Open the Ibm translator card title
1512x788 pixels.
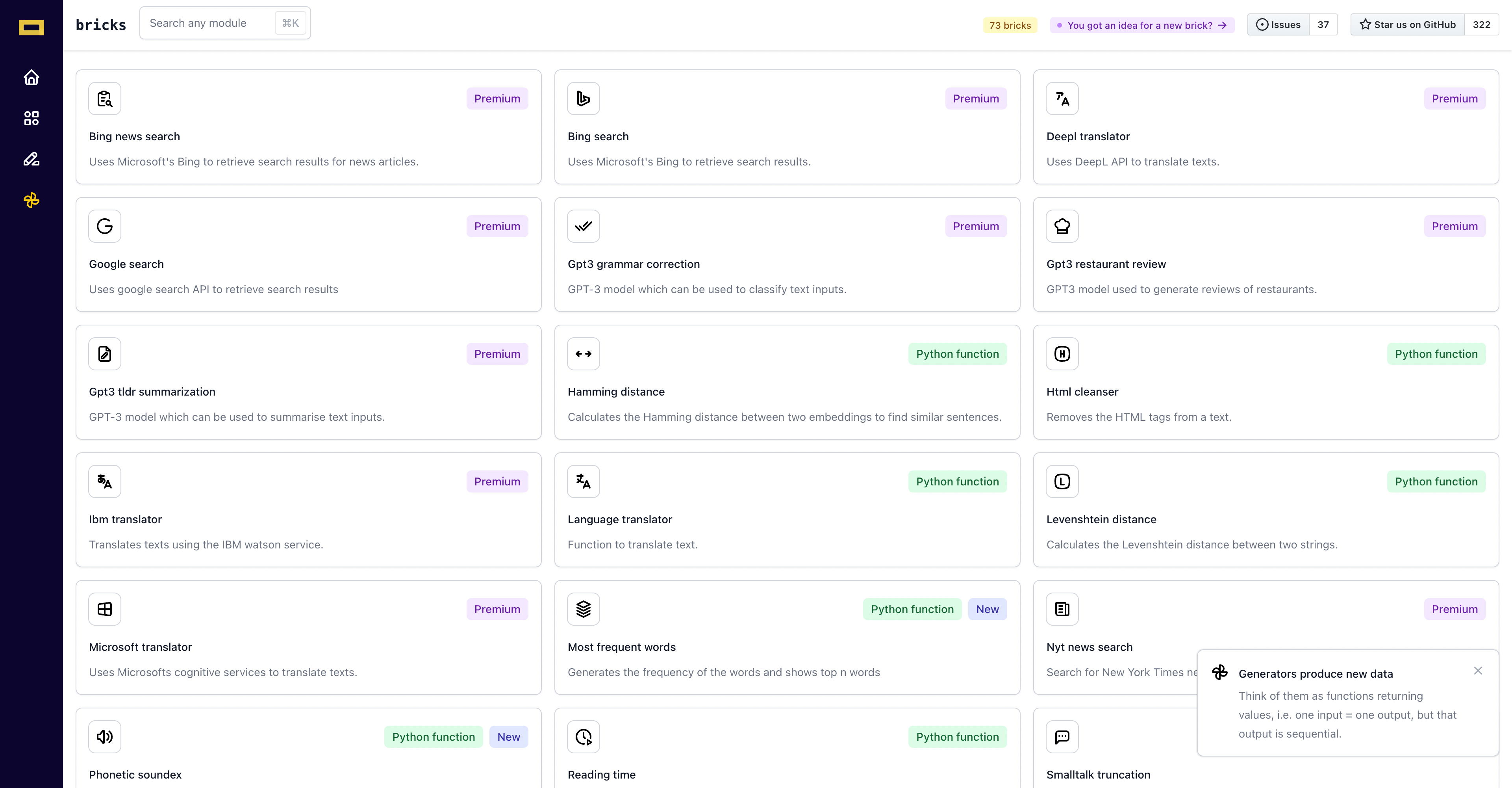pos(125,519)
